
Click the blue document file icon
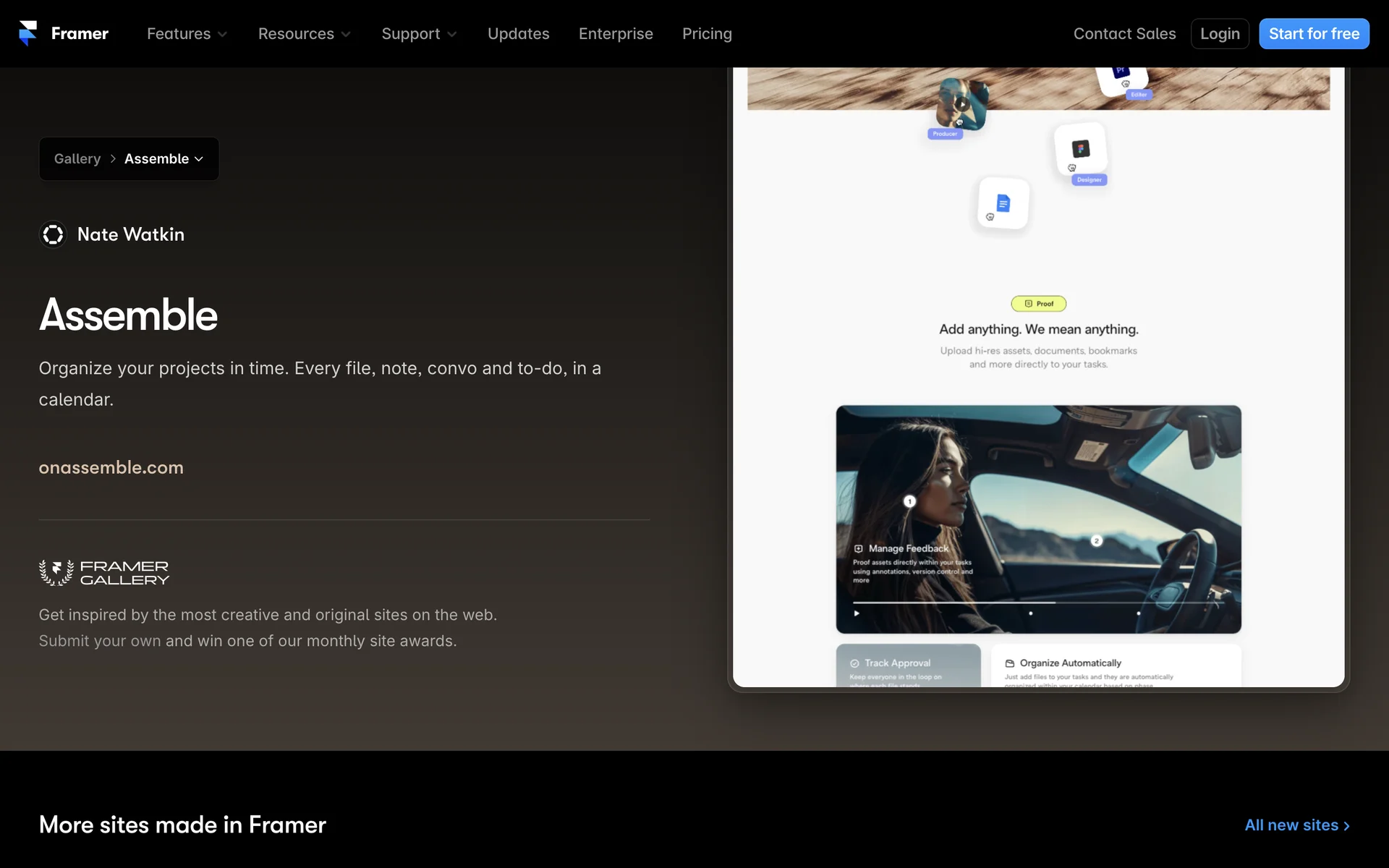pyautogui.click(x=1003, y=203)
